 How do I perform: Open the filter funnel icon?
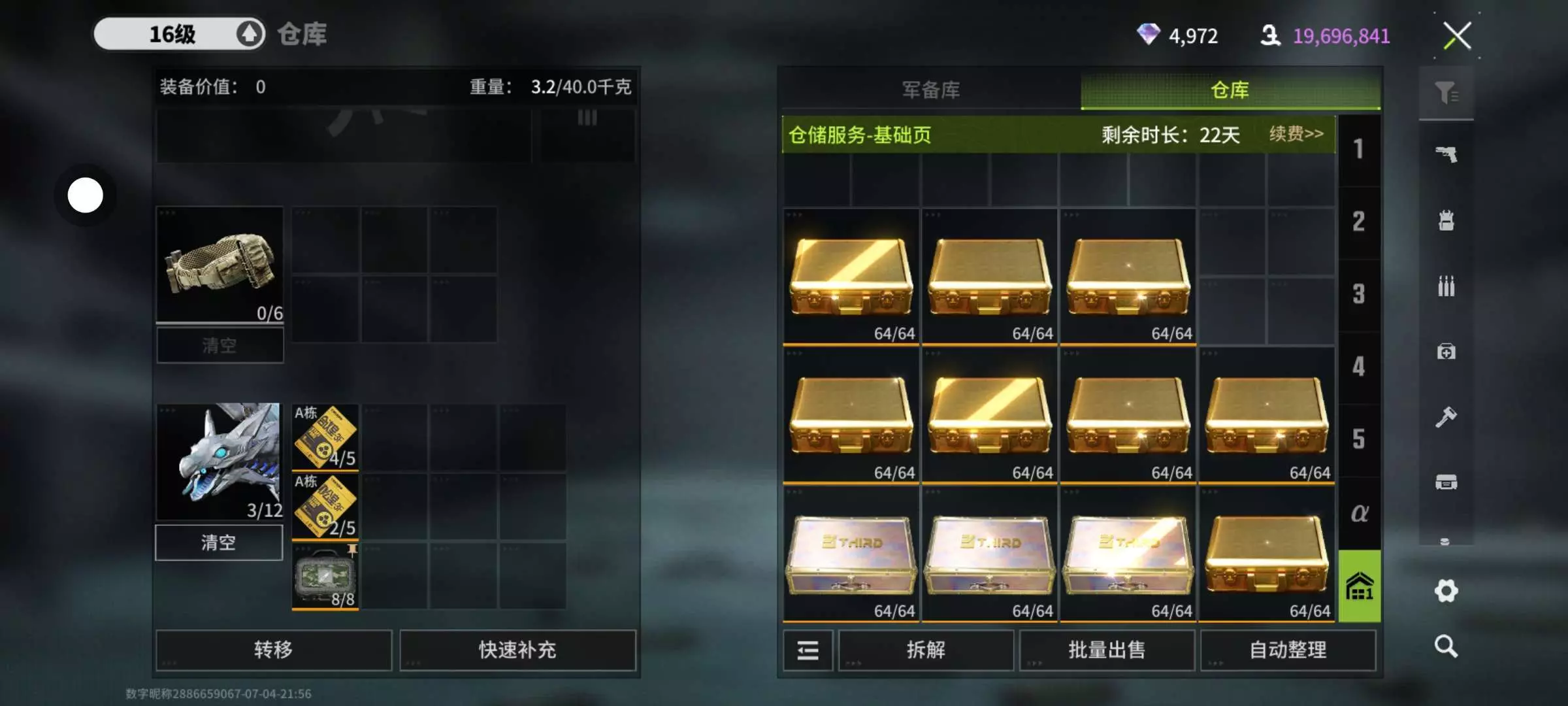1446,93
